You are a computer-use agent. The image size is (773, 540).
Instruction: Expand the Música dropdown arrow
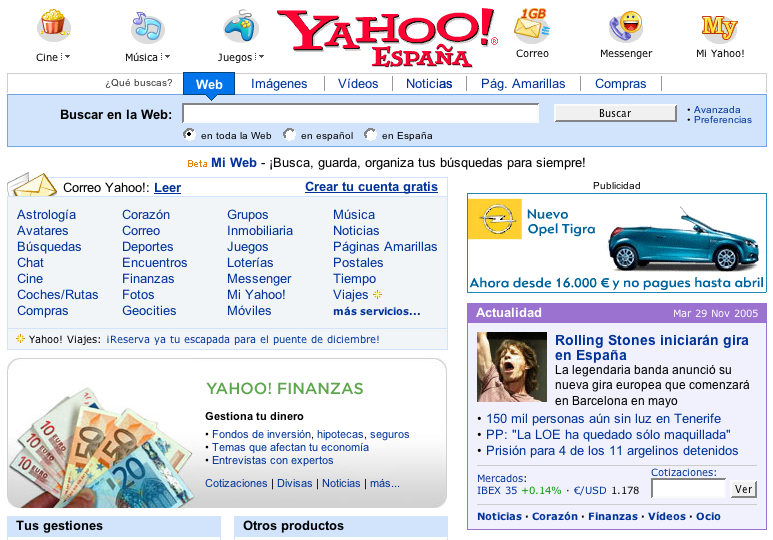[166, 58]
